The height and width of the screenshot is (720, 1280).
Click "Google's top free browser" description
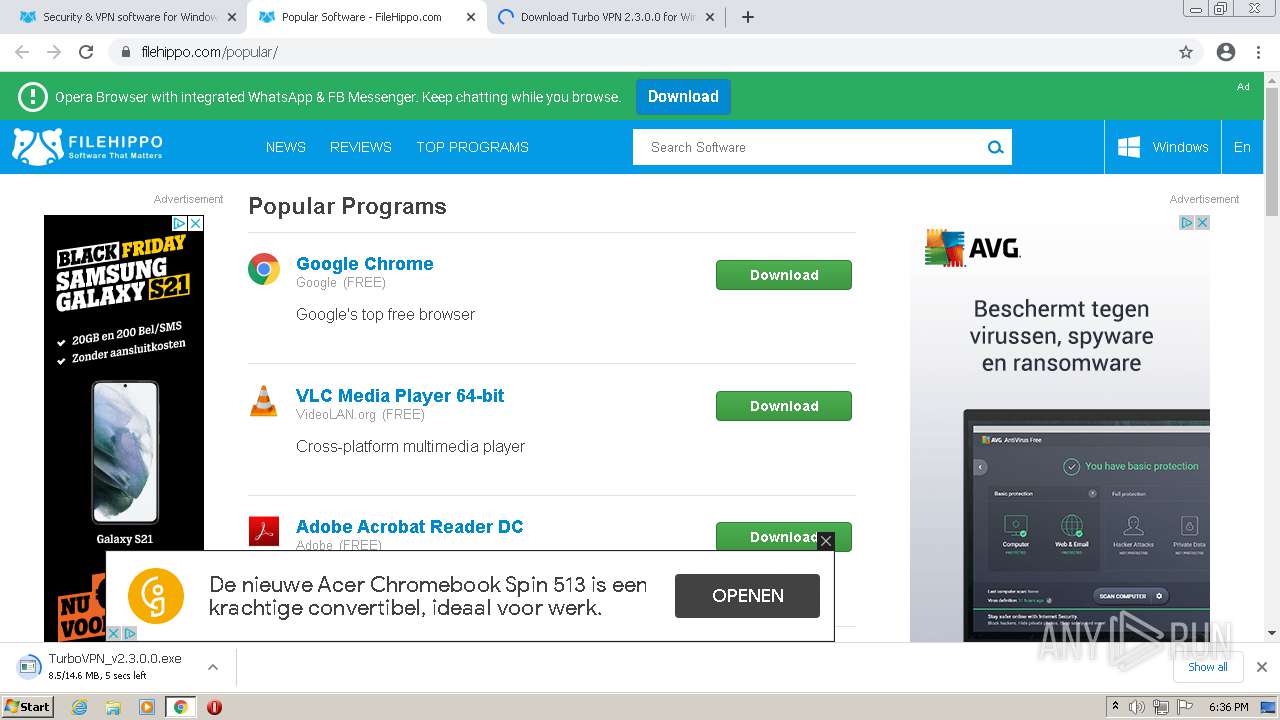coord(385,314)
